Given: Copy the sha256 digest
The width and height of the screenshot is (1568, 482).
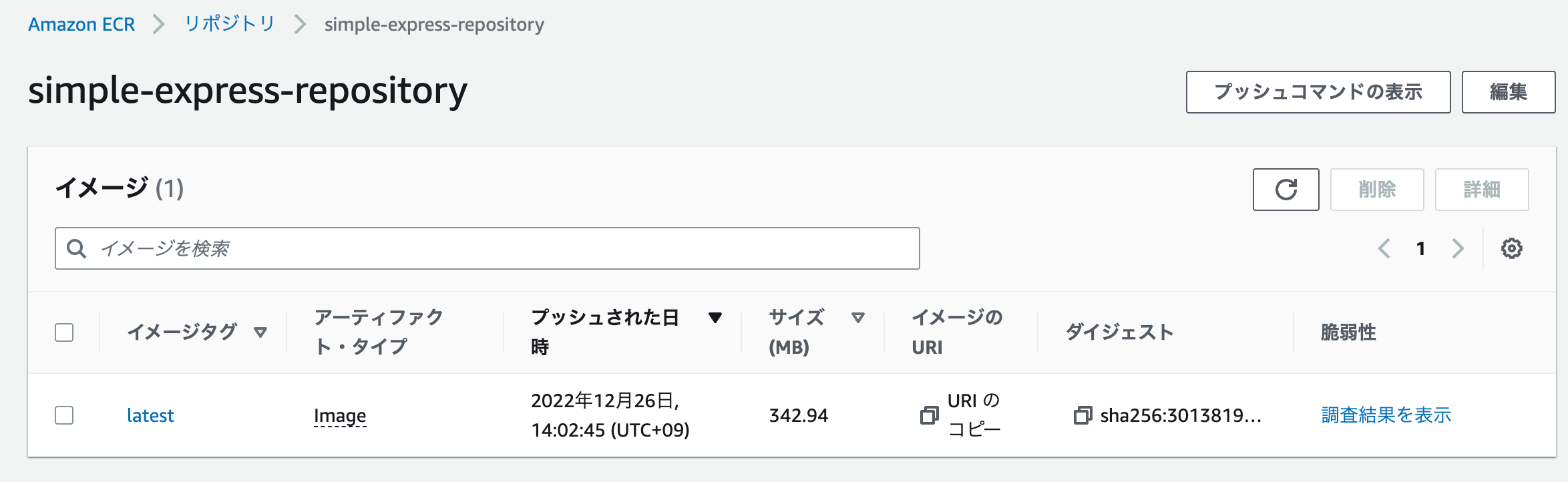Looking at the screenshot, I should coord(1084,415).
